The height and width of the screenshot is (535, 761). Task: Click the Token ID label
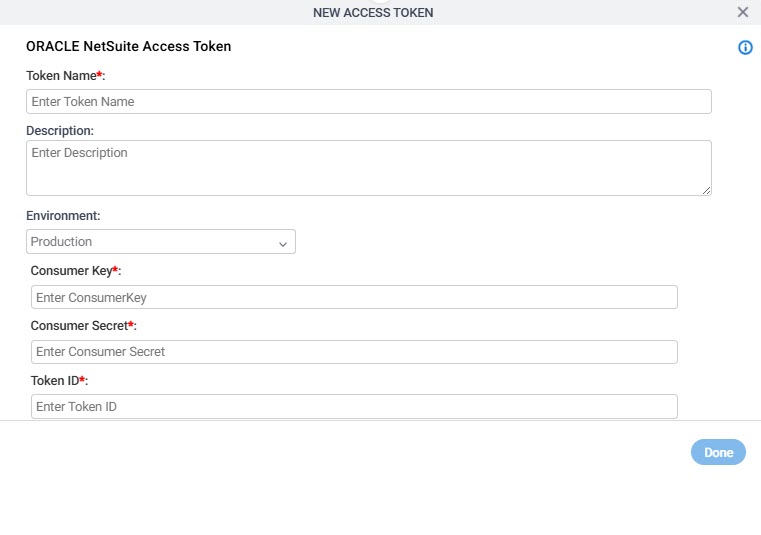coord(59,381)
